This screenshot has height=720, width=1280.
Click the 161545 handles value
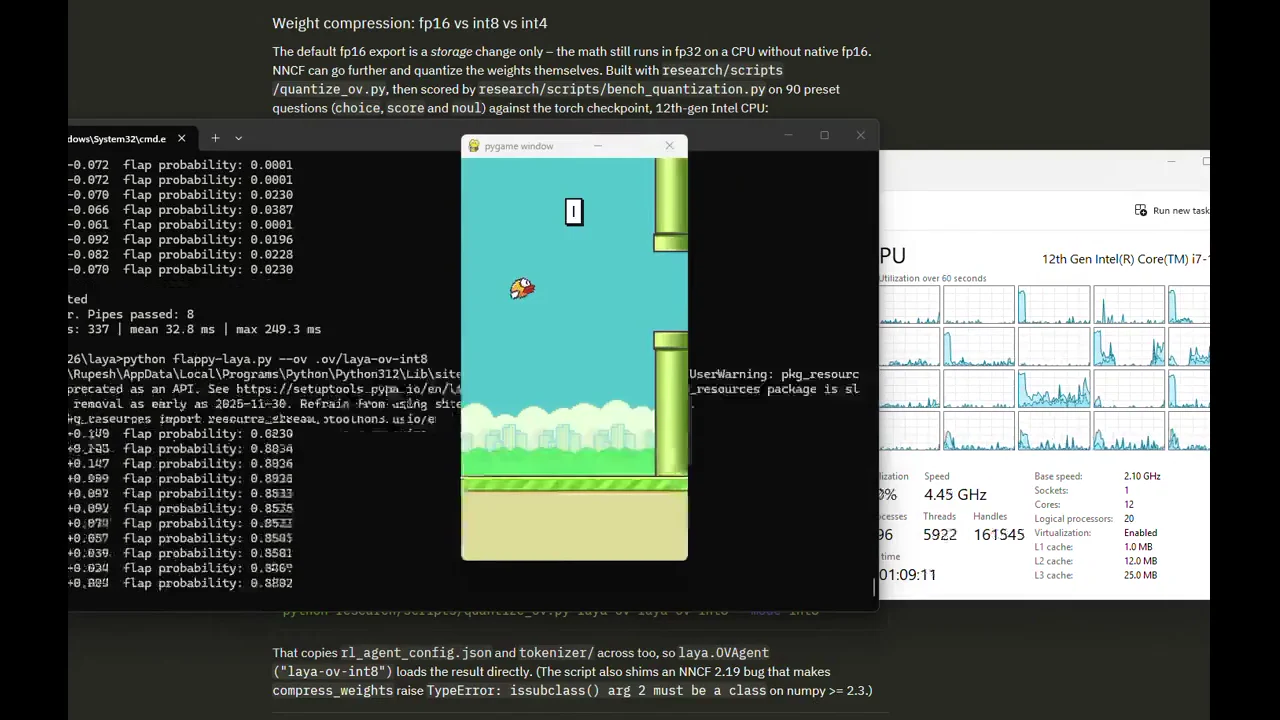click(x=999, y=535)
